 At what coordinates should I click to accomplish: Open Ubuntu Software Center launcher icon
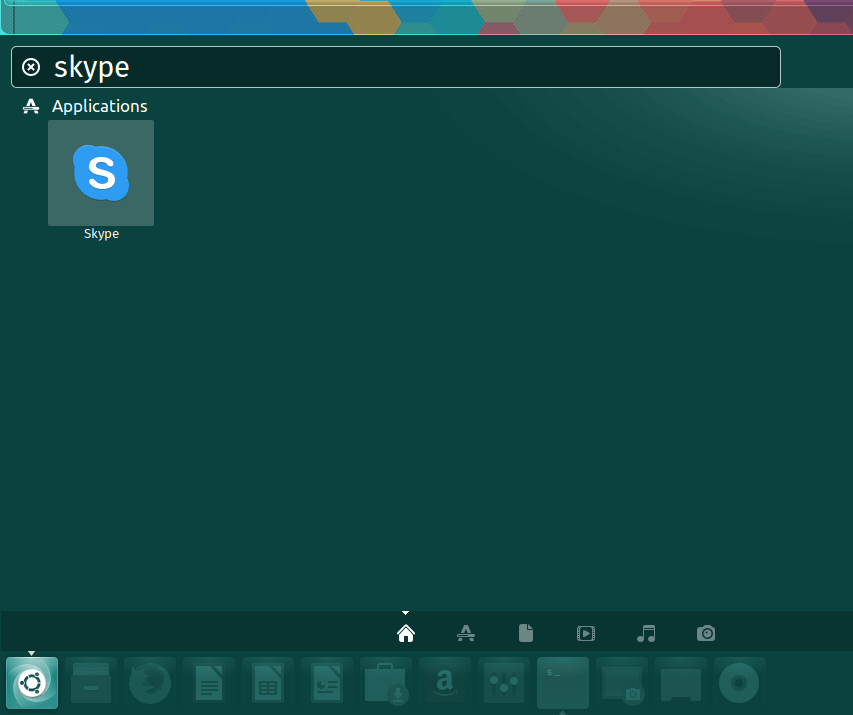[386, 683]
